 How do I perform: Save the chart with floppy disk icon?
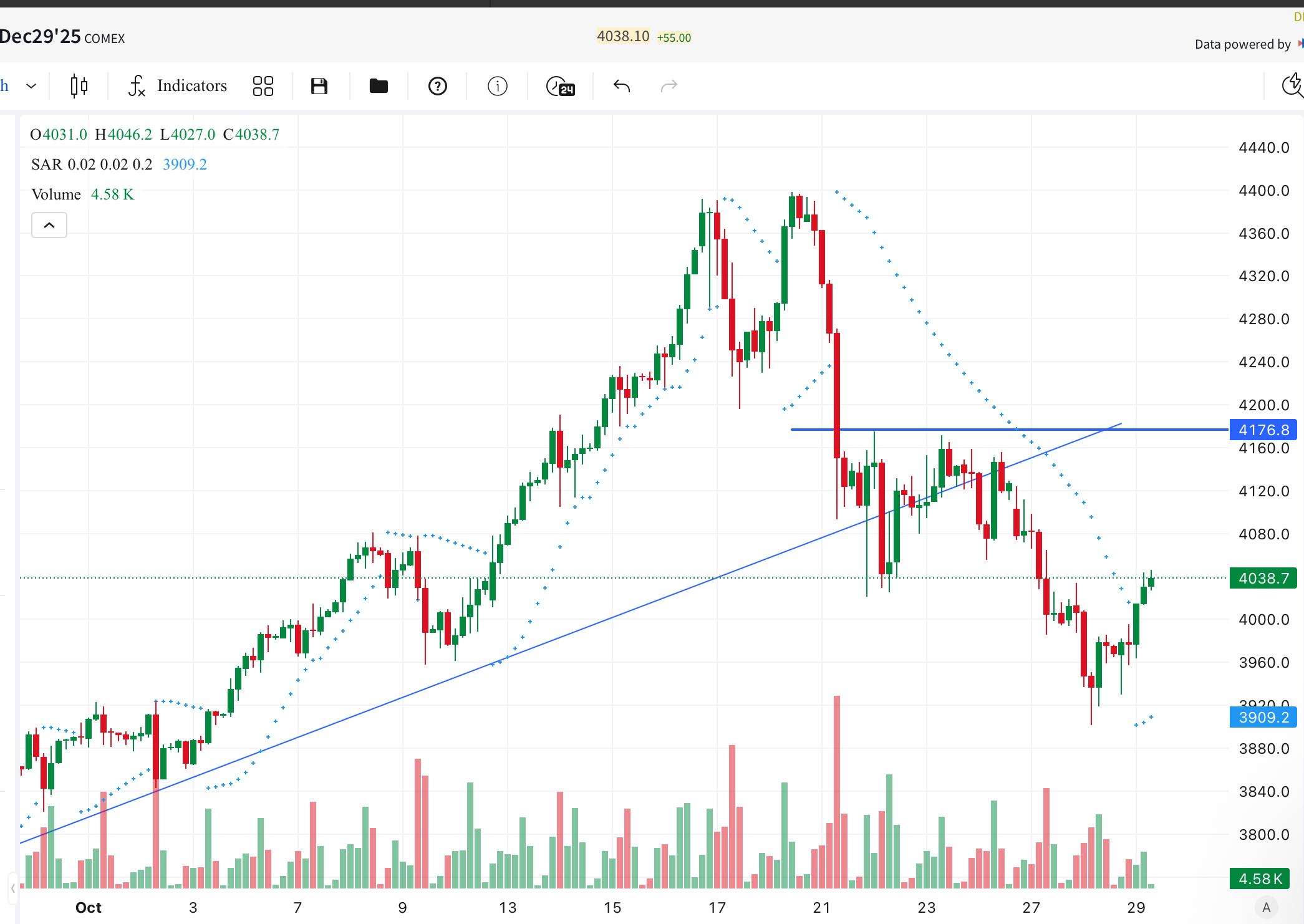coord(319,86)
